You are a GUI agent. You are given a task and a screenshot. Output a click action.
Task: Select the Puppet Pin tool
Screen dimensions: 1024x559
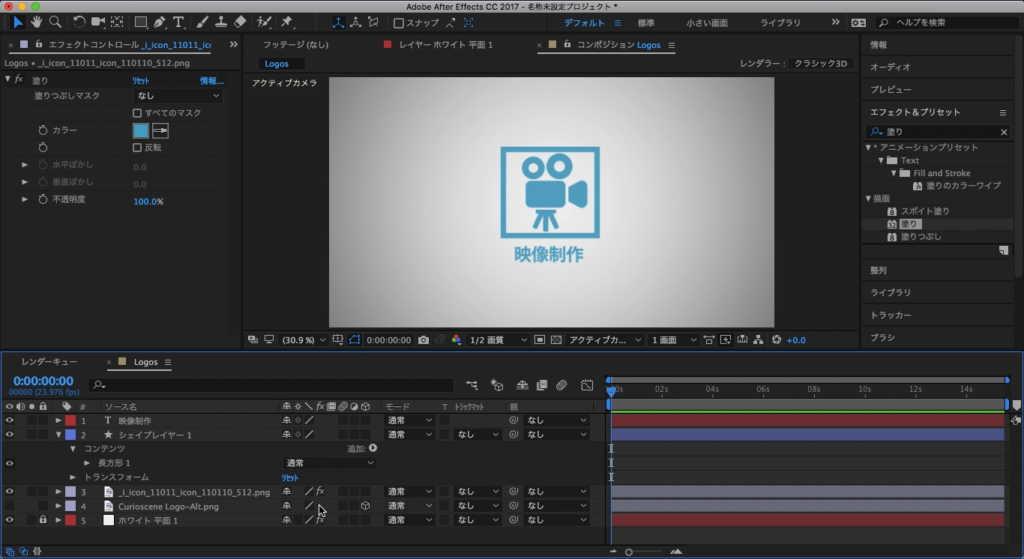click(x=287, y=22)
